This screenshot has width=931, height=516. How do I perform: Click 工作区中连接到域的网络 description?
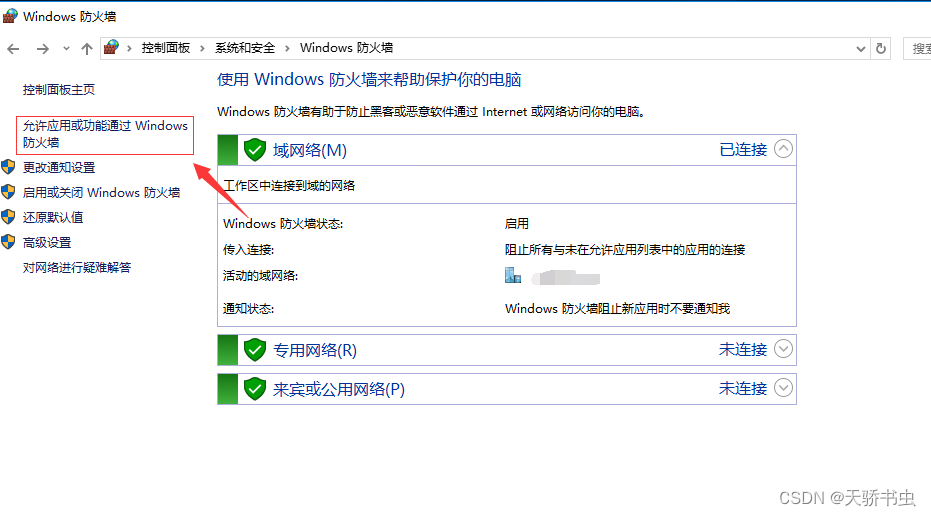coord(289,186)
